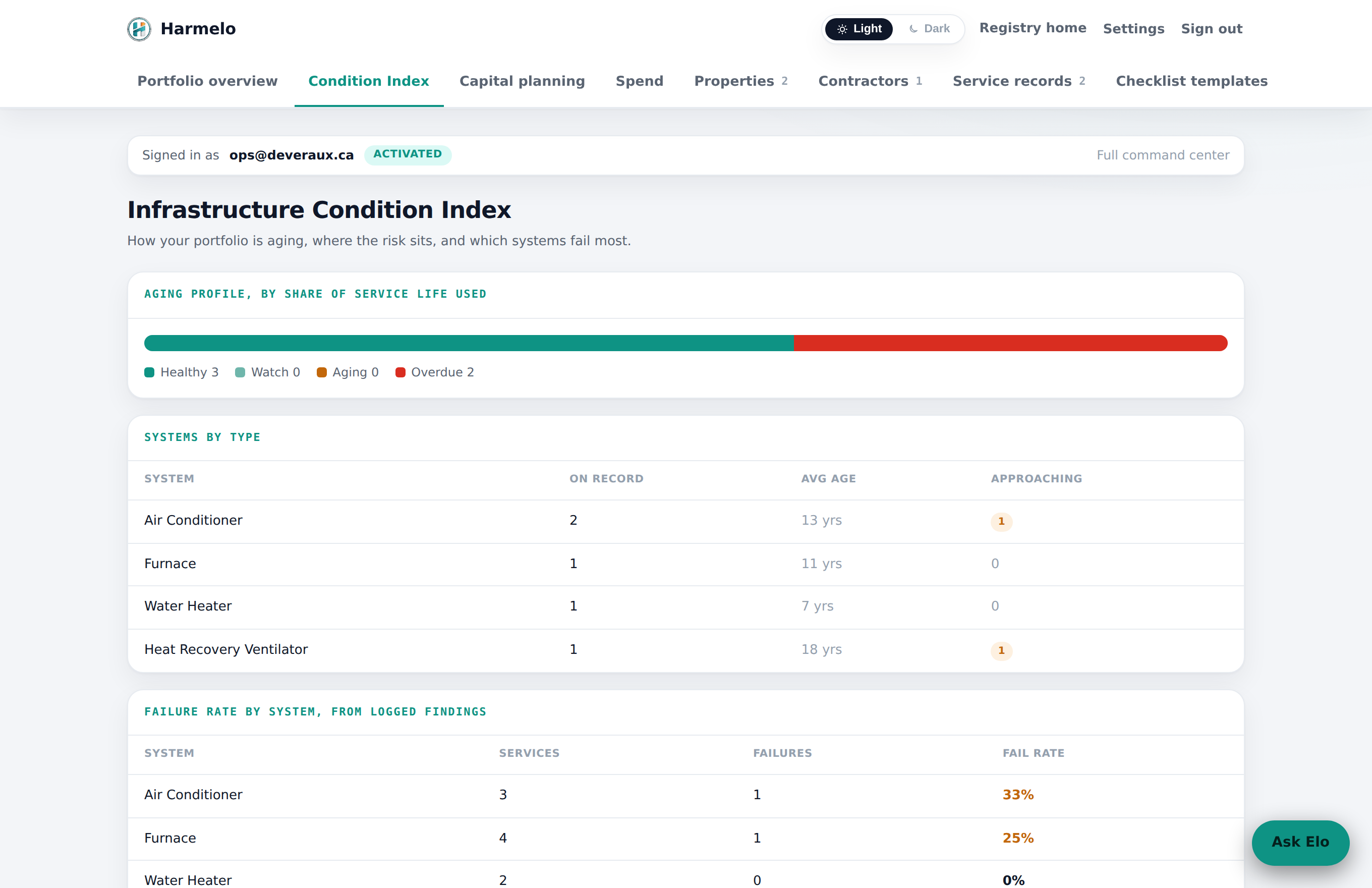Click Air Conditioner in Failure Rate table
Screen dimensions: 1372x888
click(x=193, y=795)
